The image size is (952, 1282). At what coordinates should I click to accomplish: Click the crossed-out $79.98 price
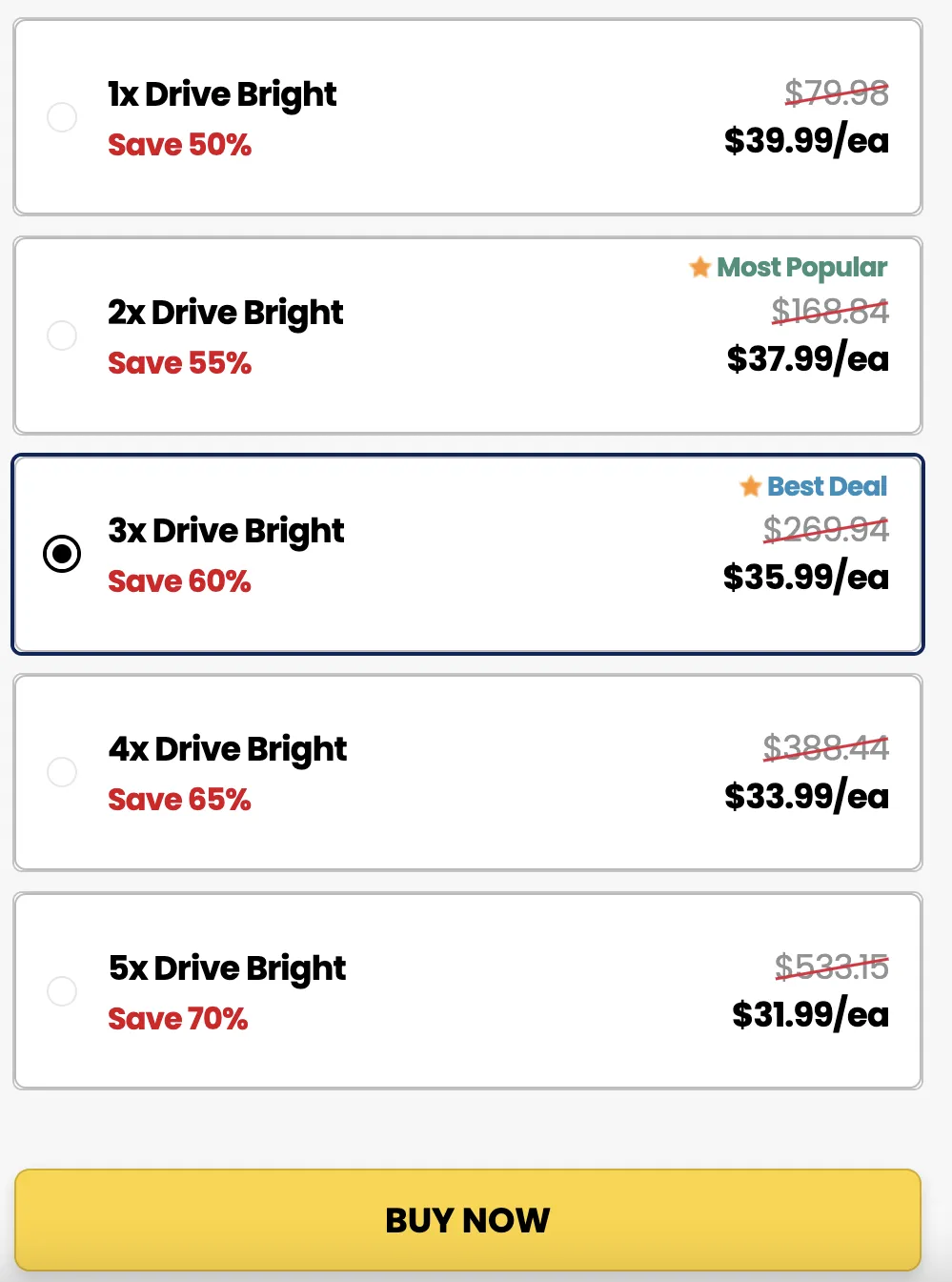(836, 93)
